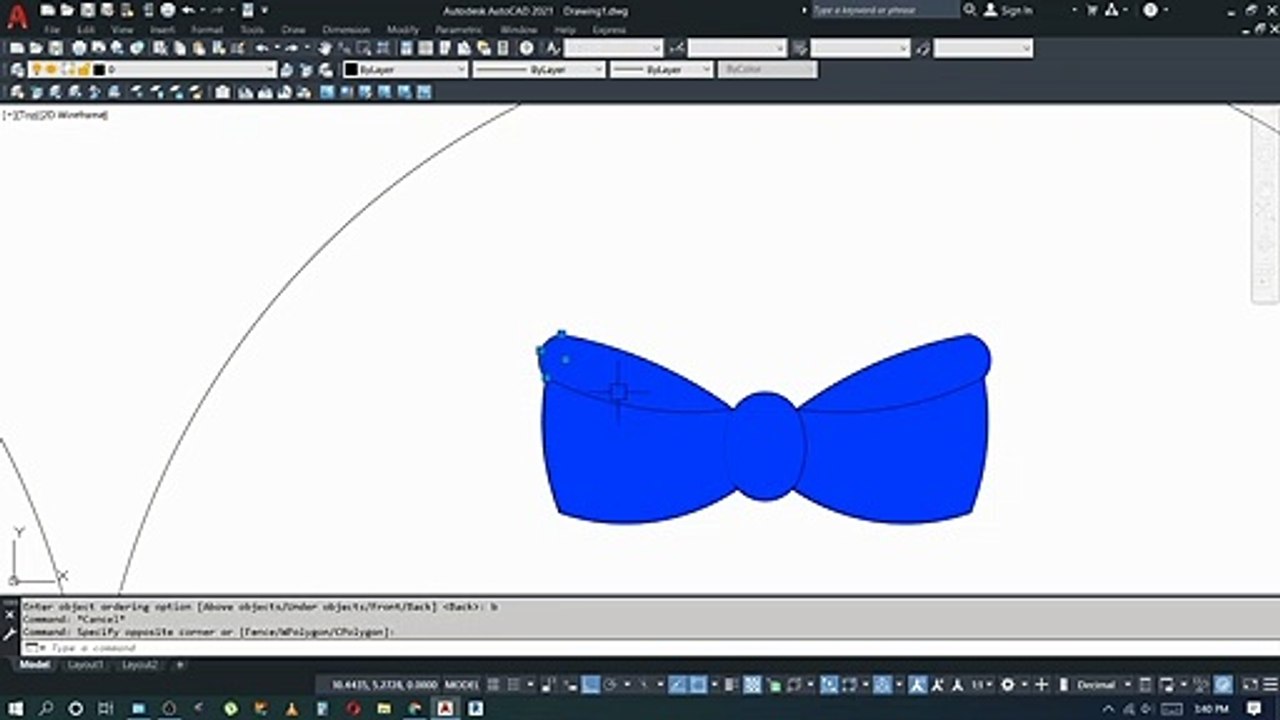Open the text style dropdown
Viewport: 1280px width, 720px height.
pos(656,48)
